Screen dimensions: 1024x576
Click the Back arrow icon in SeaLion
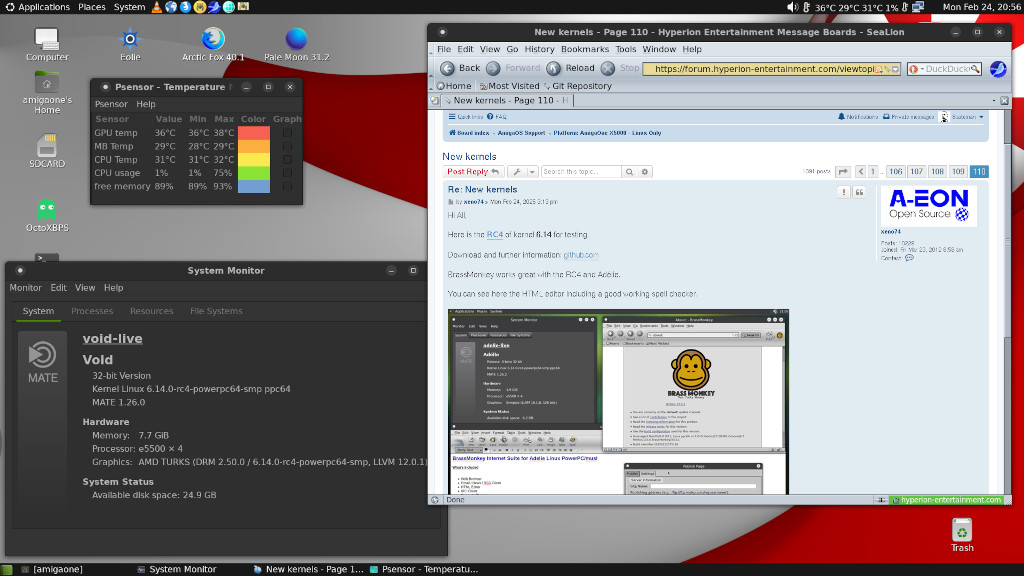click(x=447, y=69)
